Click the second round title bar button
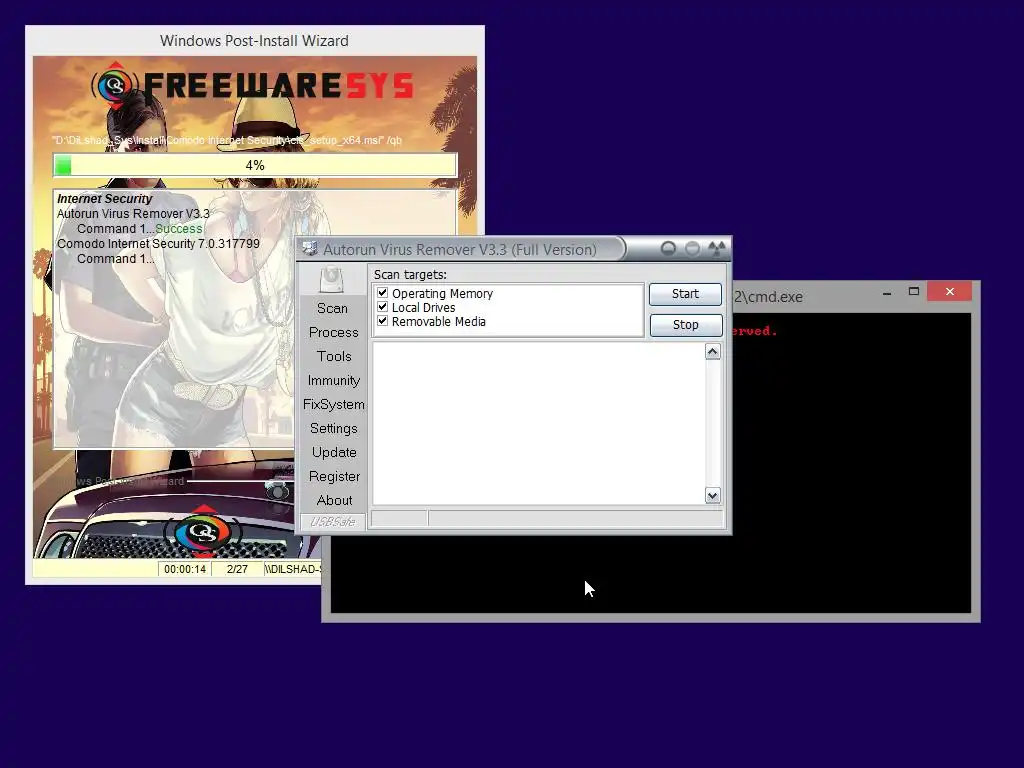Viewport: 1024px width, 768px height. pyautogui.click(x=692, y=249)
